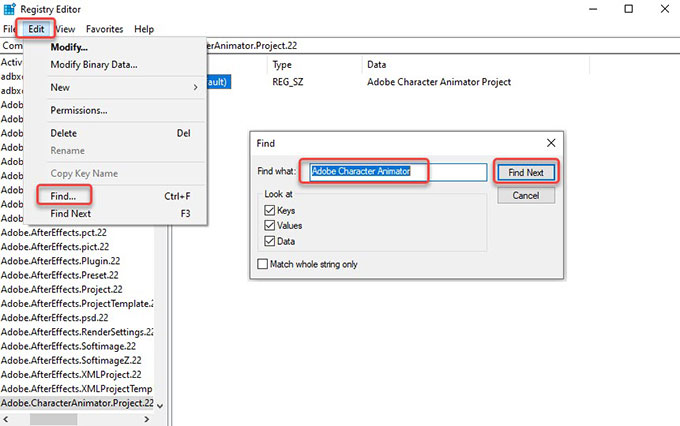Choose Delete in the Edit menu
The image size is (680, 426).
[x=64, y=133]
